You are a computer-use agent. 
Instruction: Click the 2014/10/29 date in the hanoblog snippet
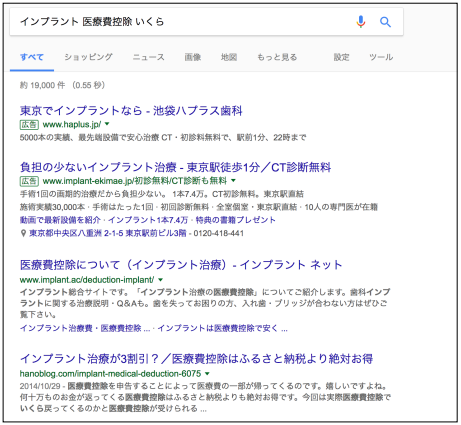[x=40, y=386]
